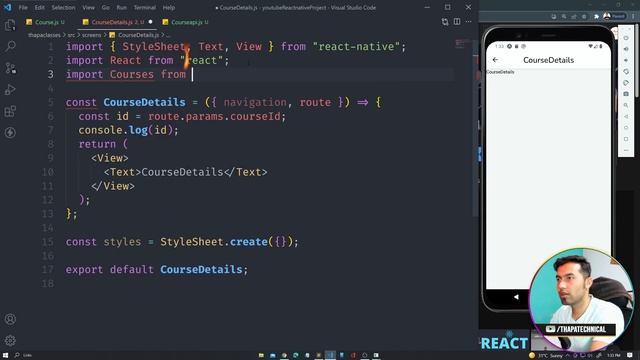Open the Run menu
Image resolution: width=640 pixels, height=360 pixels.
coord(122,7)
